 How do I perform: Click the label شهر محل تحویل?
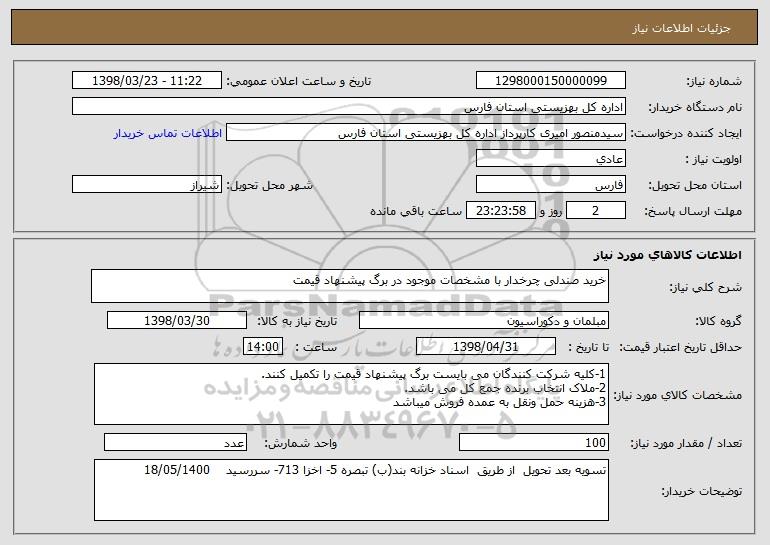(270, 185)
